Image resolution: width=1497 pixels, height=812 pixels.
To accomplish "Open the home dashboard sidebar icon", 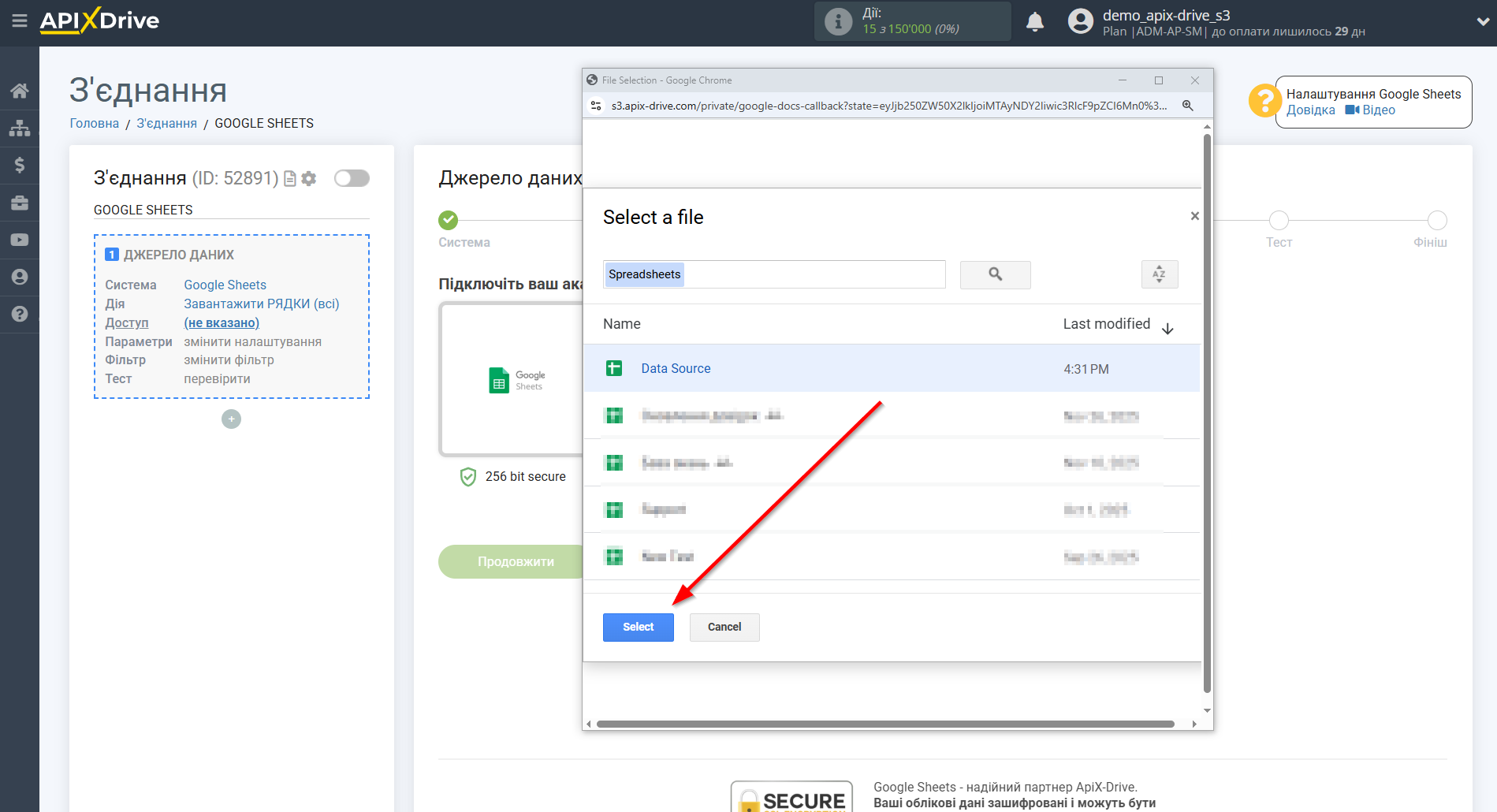I will coord(20,90).
